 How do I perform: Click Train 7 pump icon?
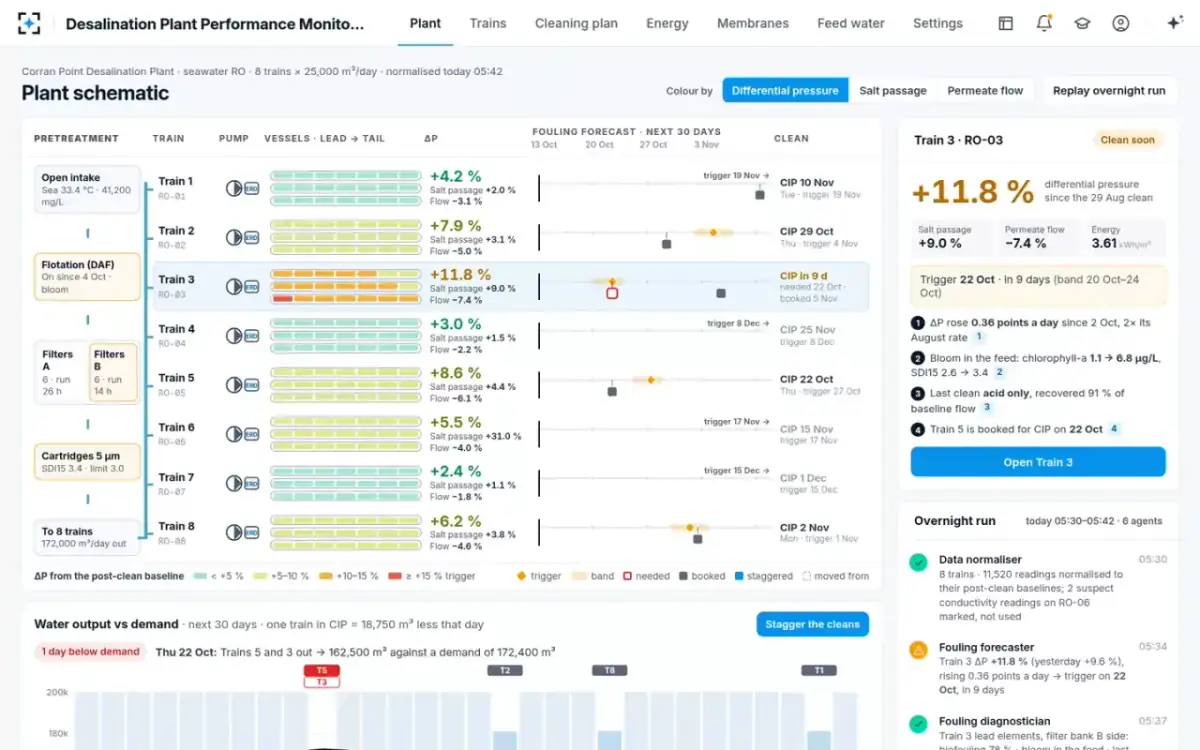click(x=233, y=483)
